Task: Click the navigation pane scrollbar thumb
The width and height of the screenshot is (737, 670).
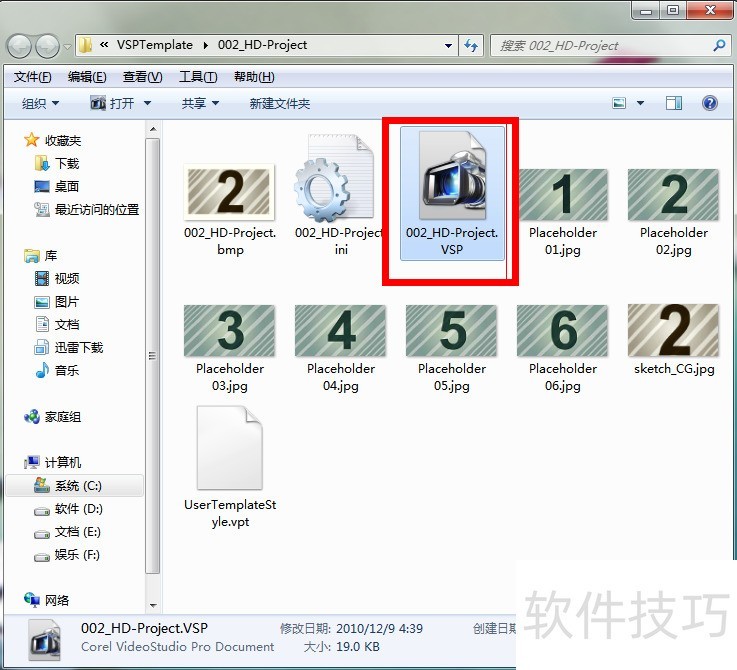Action: (x=152, y=356)
